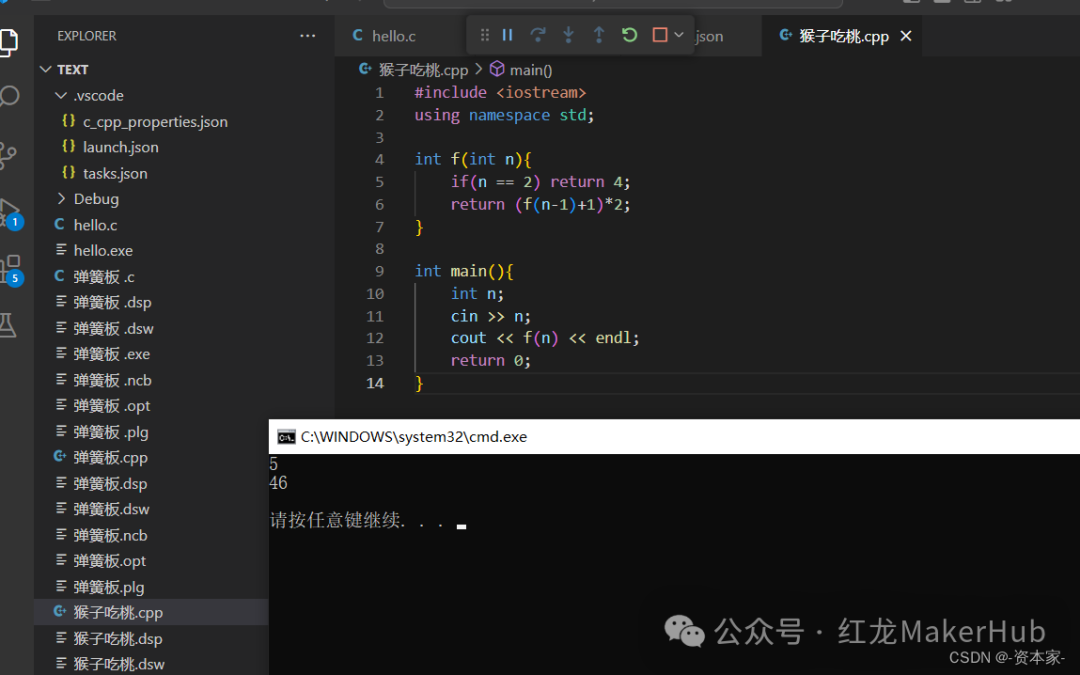Image resolution: width=1080 pixels, height=675 pixels.
Task: Click the Step Out debug button
Action: tap(599, 35)
